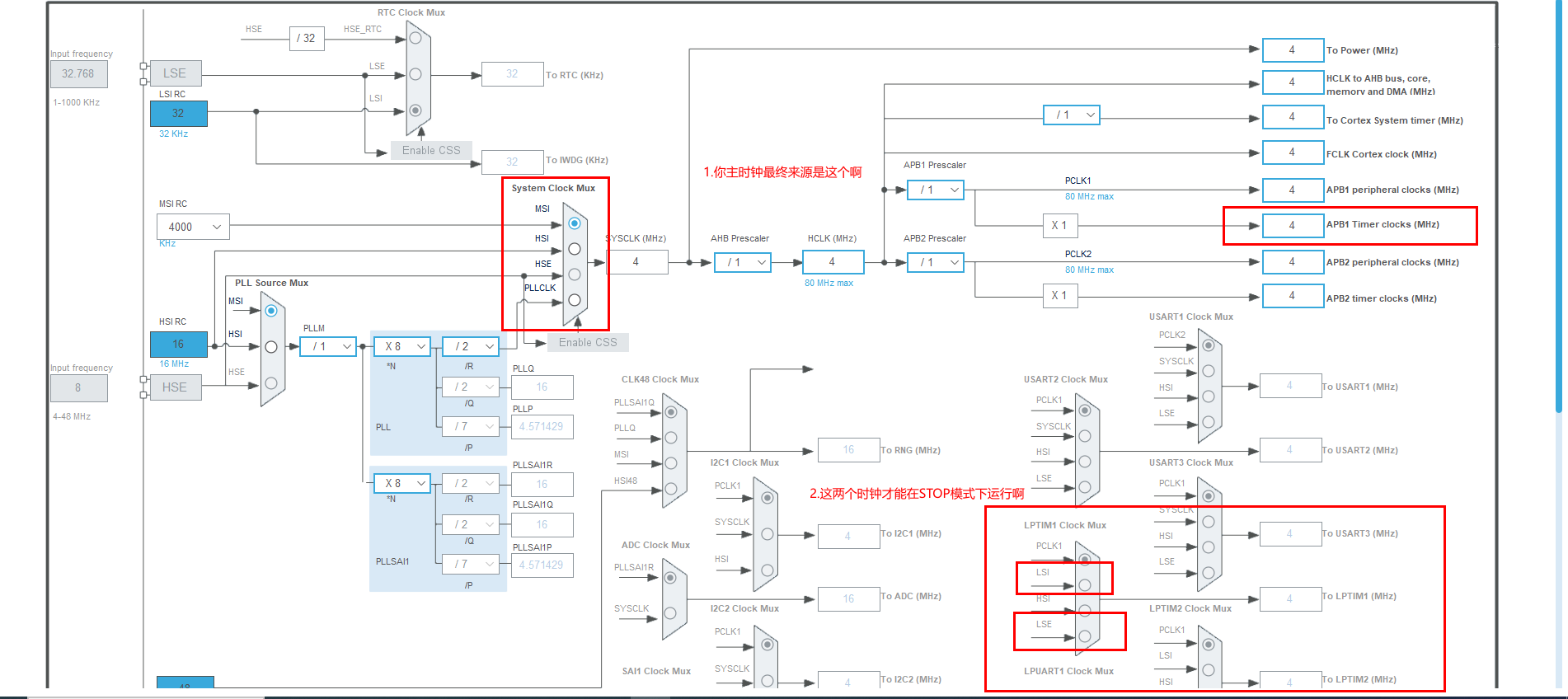Select PLLSAI1Q in the CLK48 Clock Mux

click(x=671, y=412)
